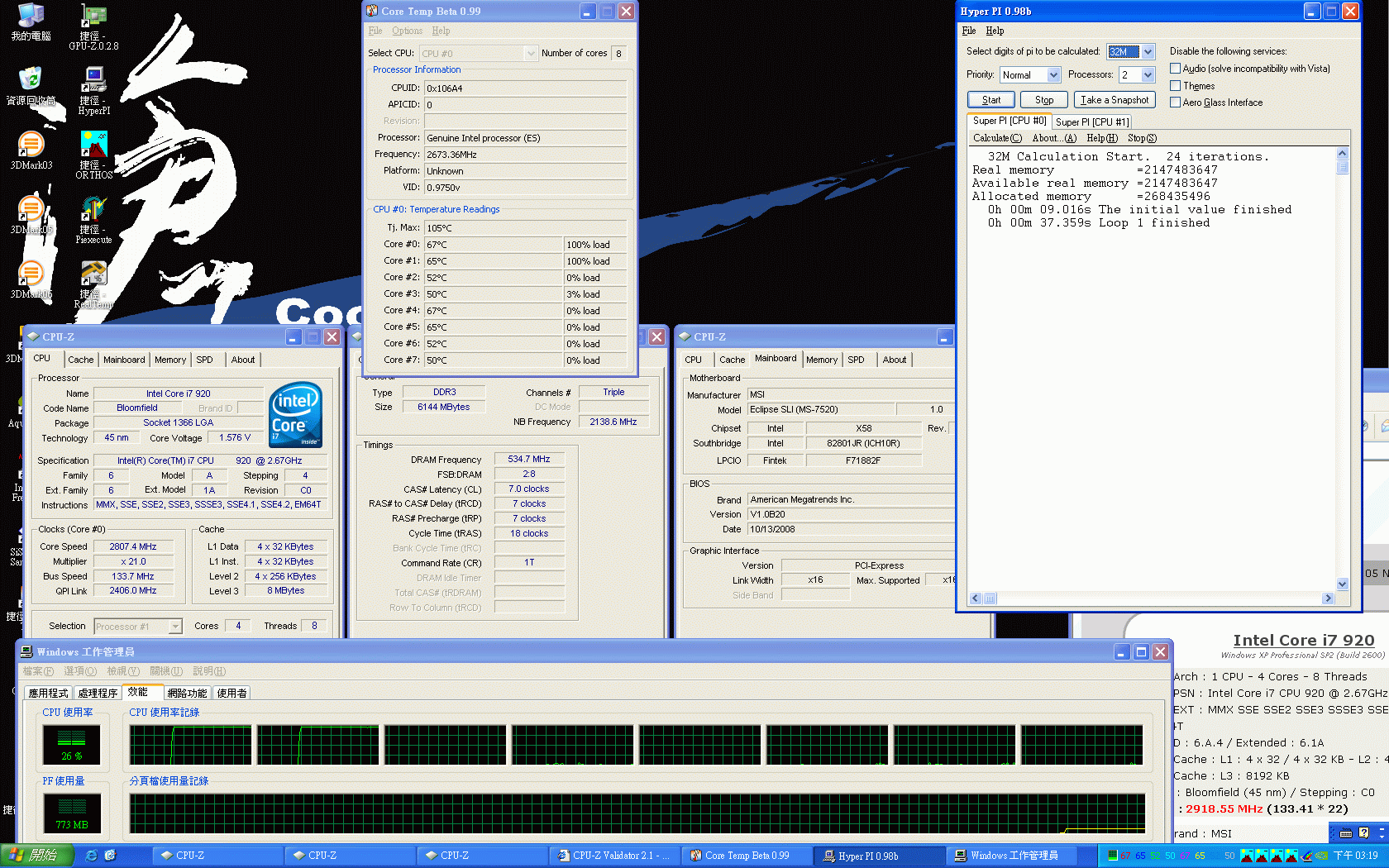The width and height of the screenshot is (1389, 868).
Task: Click the Stop button in Hyper PI
Action: point(1044,100)
